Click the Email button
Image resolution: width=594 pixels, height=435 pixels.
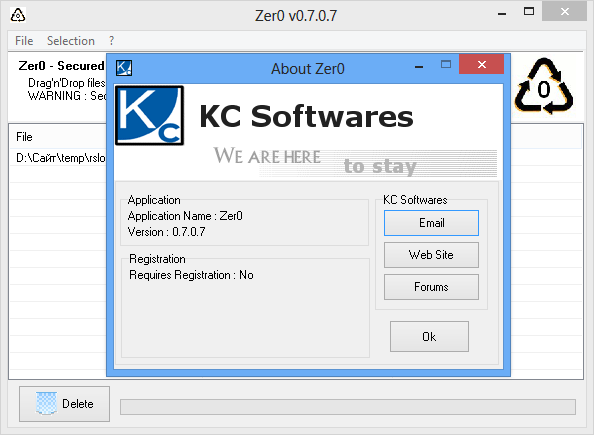pyautogui.click(x=431, y=223)
